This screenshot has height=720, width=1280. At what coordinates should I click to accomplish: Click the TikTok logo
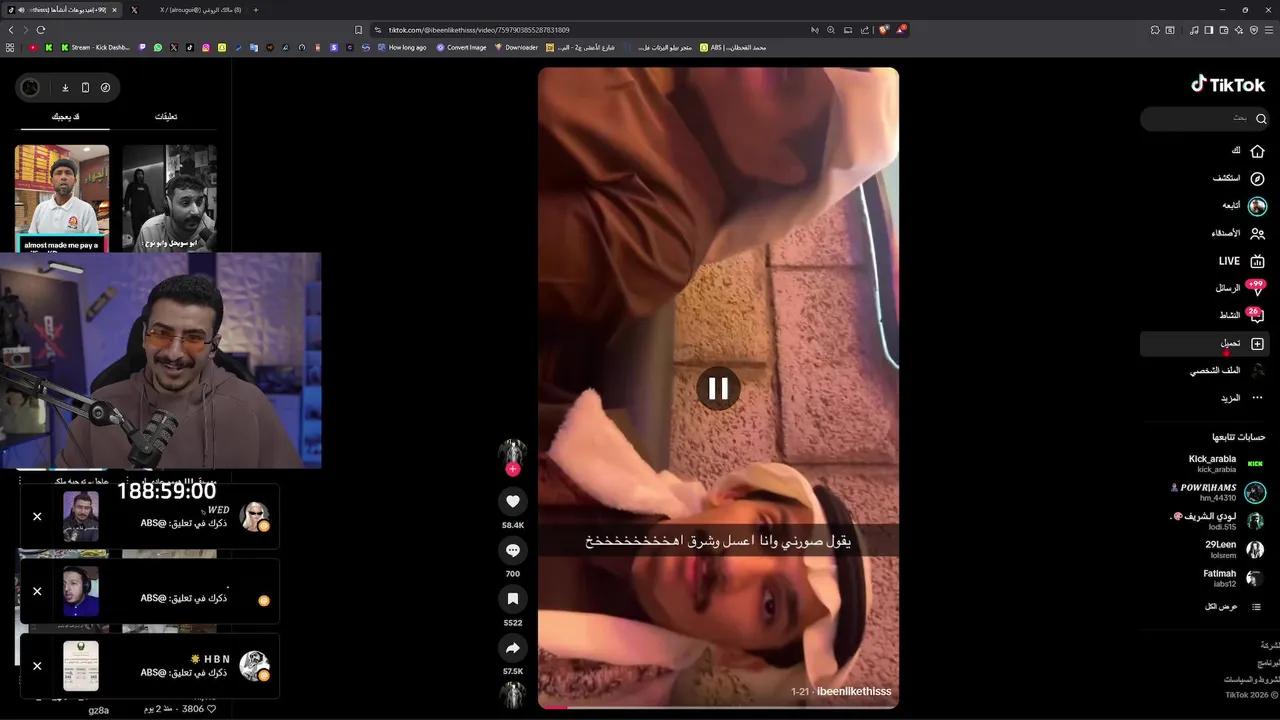(1228, 85)
